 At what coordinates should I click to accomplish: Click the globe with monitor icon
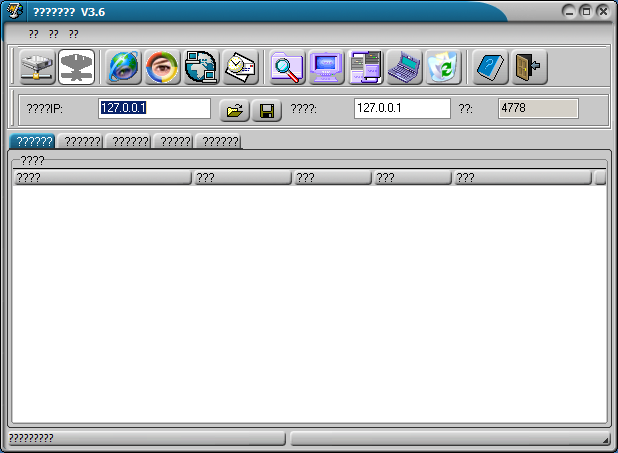point(201,67)
